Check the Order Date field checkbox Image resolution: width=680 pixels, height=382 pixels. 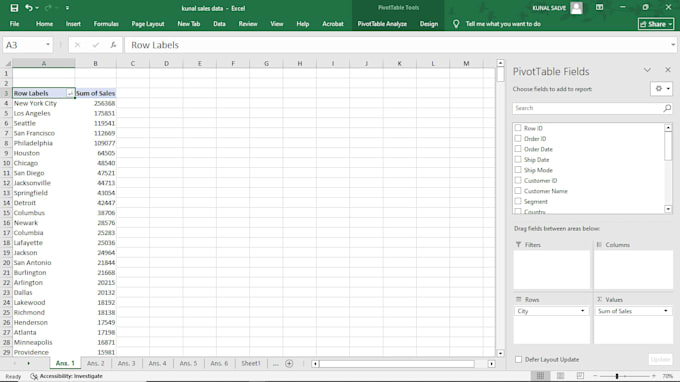click(x=518, y=149)
